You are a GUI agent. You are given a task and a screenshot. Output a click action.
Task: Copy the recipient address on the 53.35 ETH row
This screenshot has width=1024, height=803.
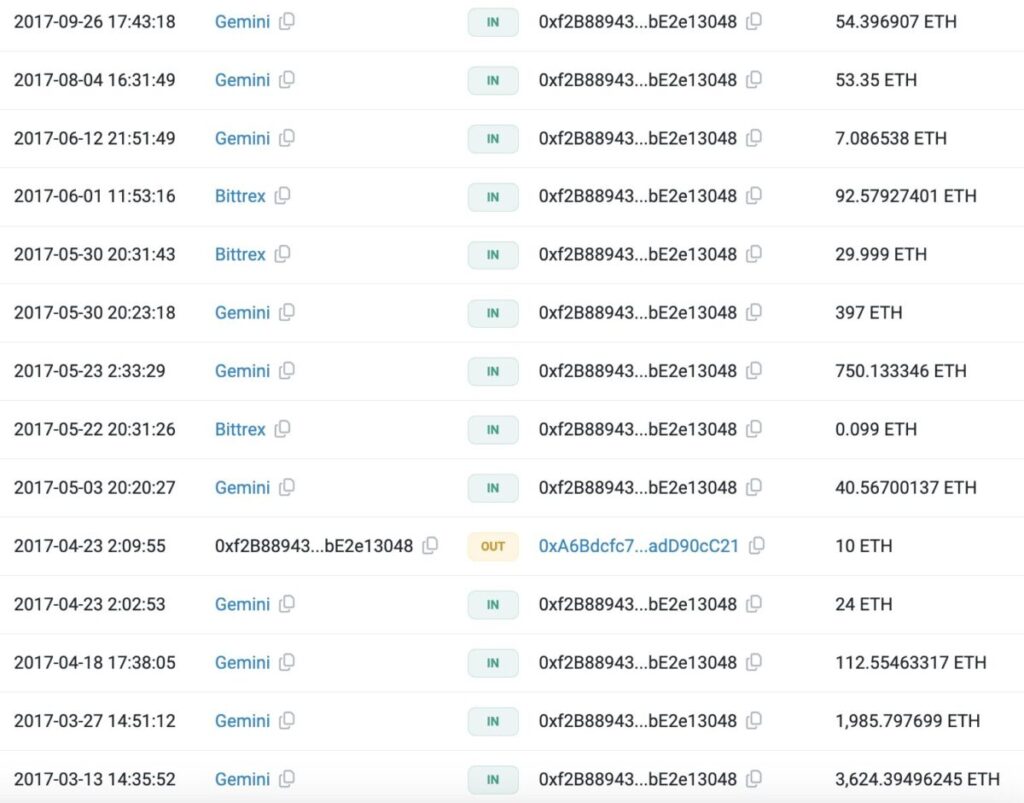(754, 80)
